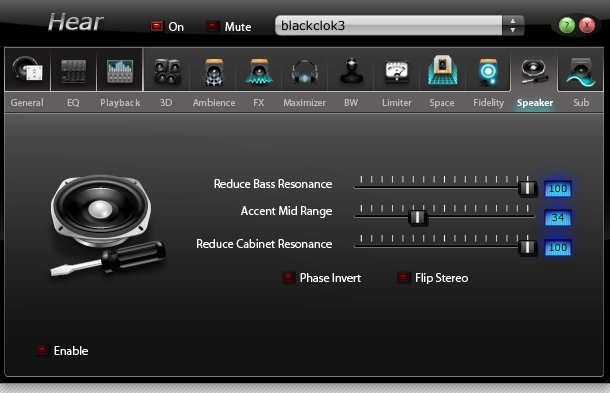Close the Hear window with red X

coord(587,25)
